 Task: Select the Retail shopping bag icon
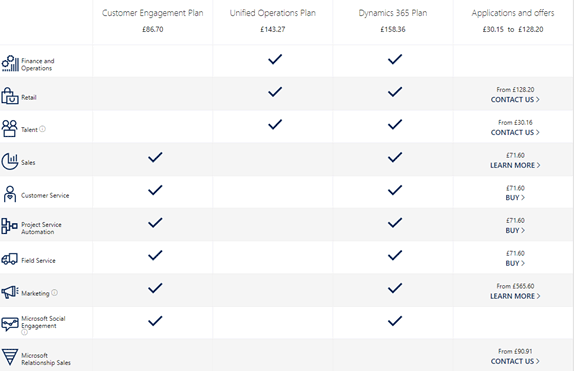click(x=10, y=96)
